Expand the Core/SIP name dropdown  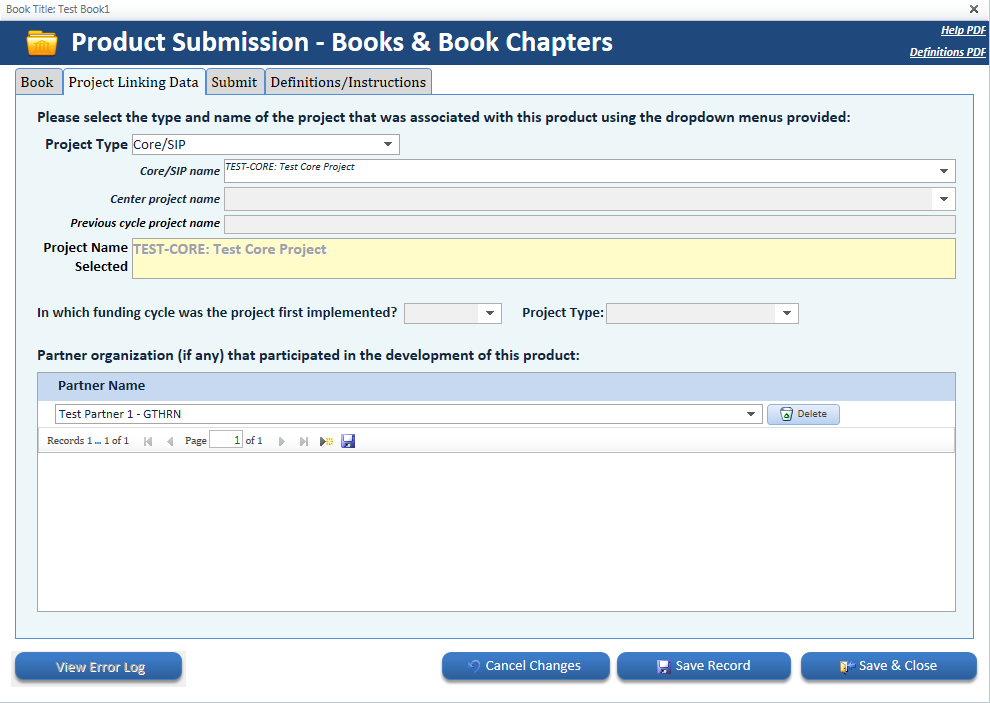click(944, 171)
